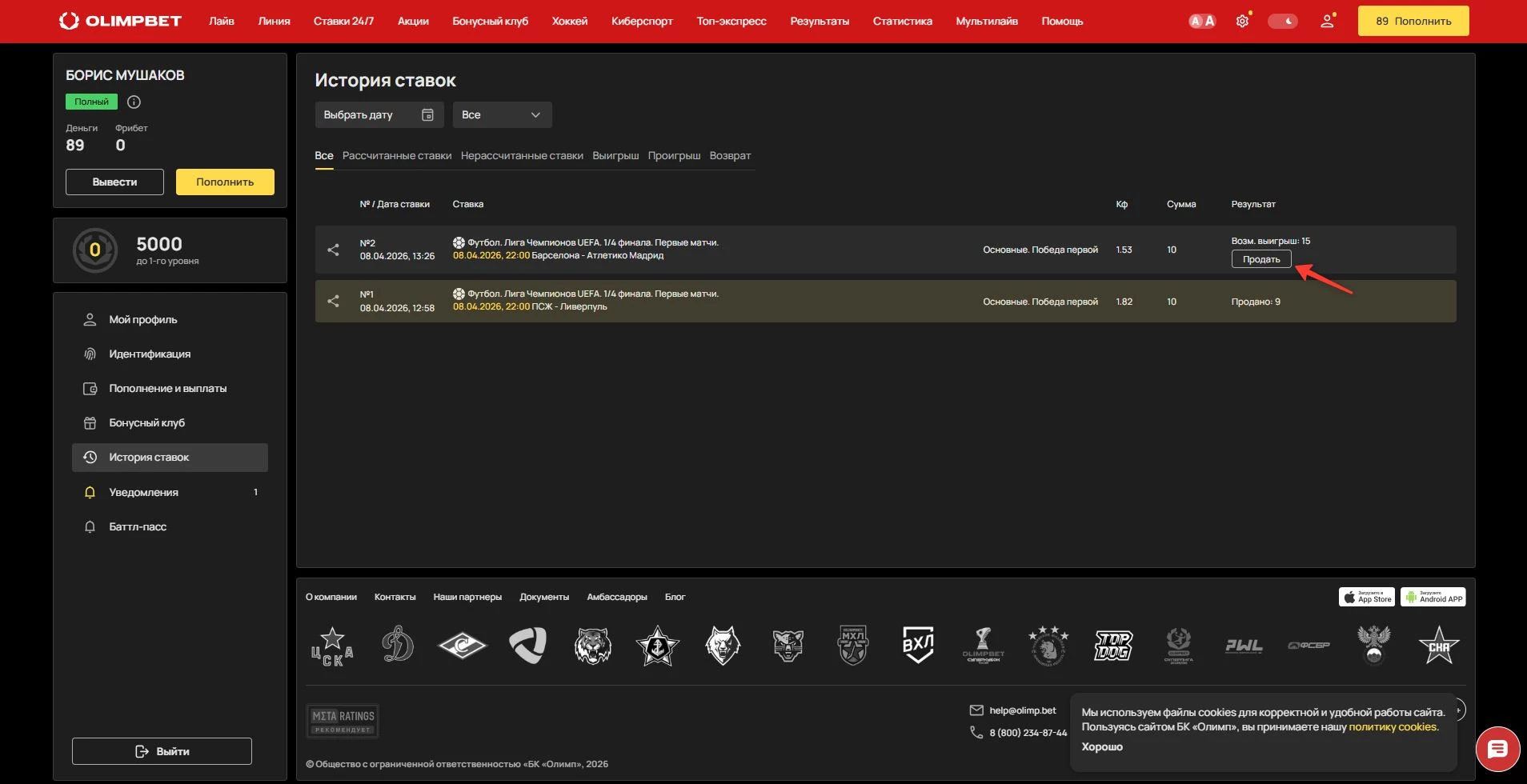The image size is (1527, 784).
Task: Open App Store download badge
Action: coord(1366,598)
